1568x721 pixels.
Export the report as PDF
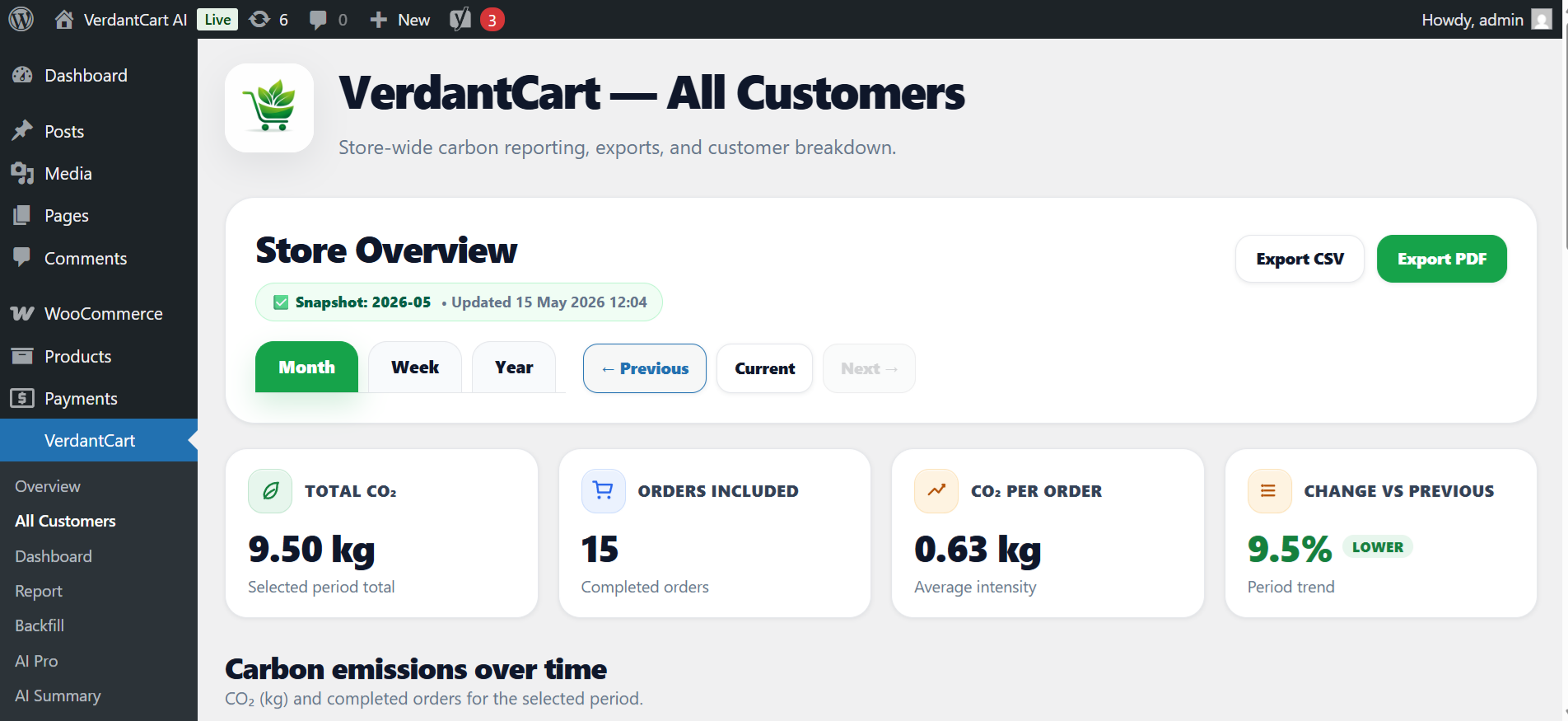(x=1442, y=259)
